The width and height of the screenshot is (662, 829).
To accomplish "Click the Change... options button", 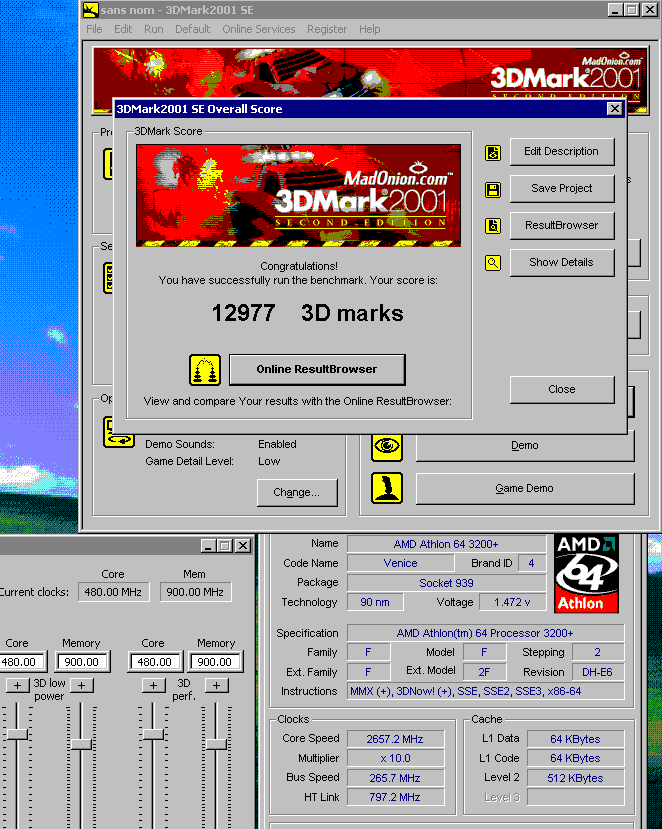I will tap(297, 493).
